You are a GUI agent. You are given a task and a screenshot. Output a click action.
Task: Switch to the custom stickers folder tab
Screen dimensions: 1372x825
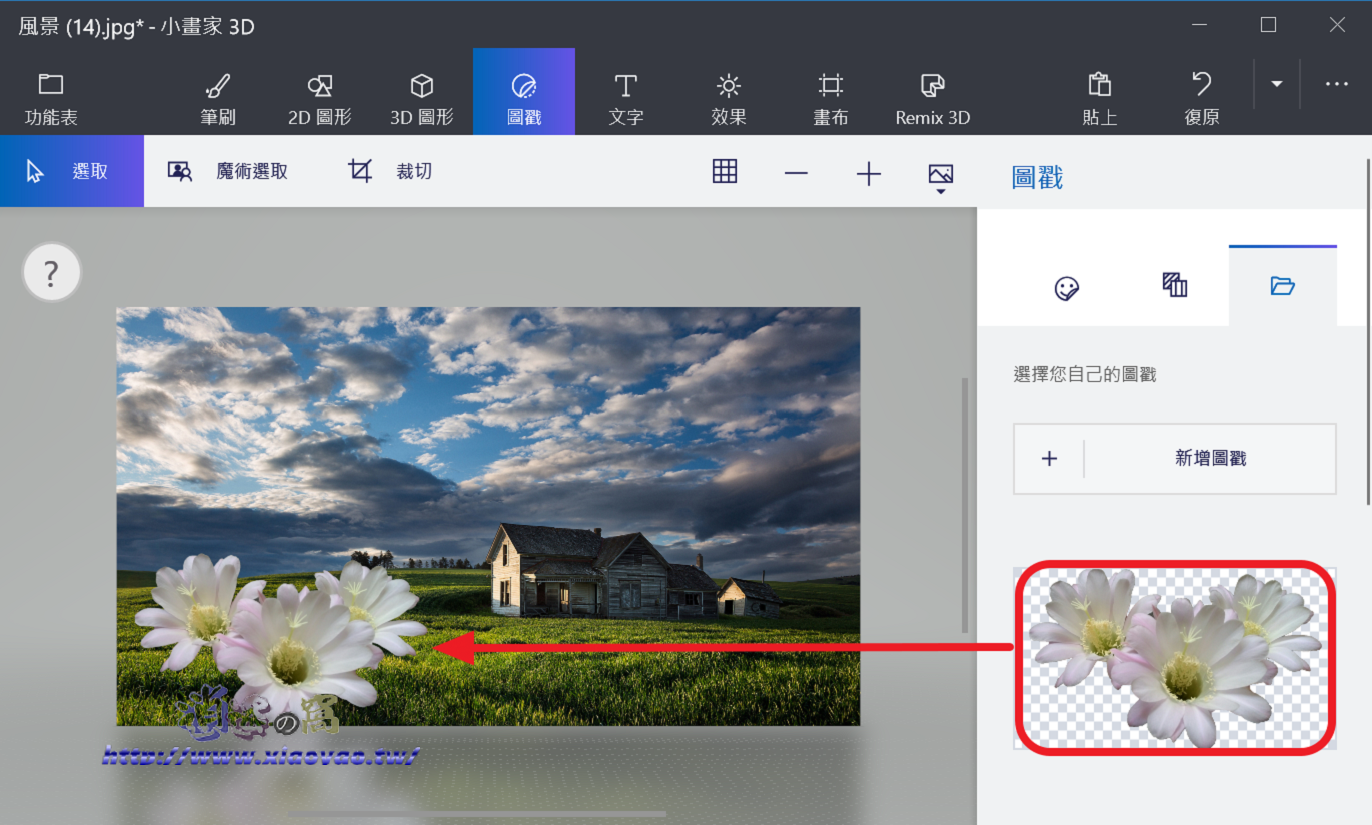click(x=1283, y=286)
